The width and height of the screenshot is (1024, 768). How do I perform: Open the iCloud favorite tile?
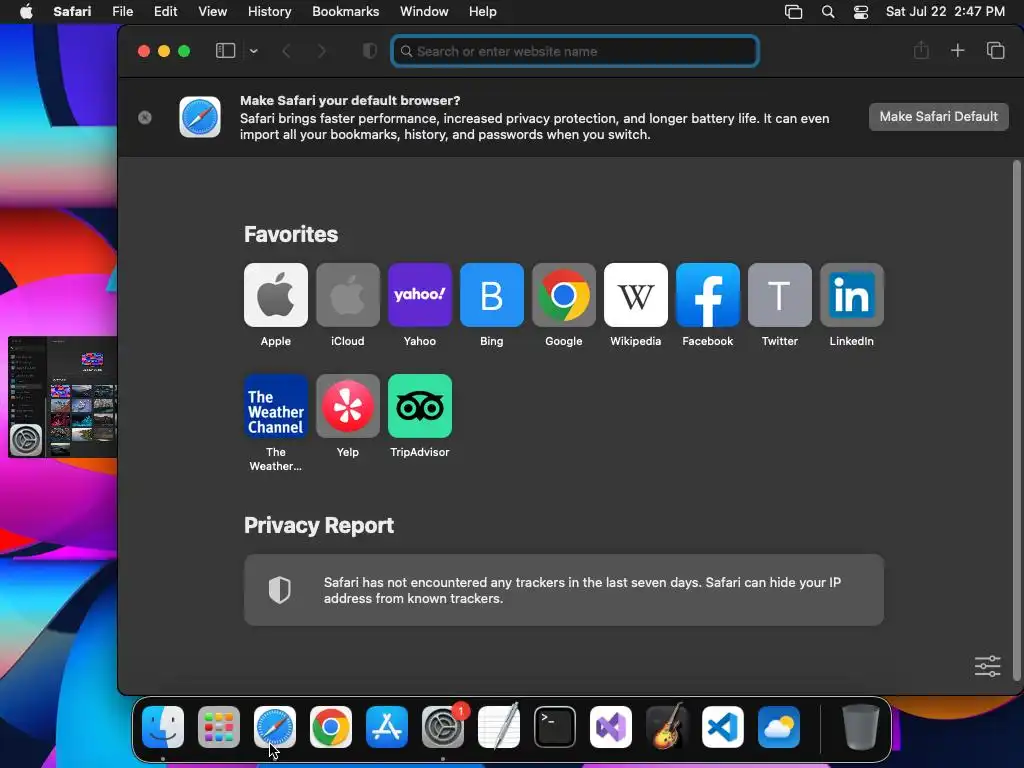(x=347, y=295)
